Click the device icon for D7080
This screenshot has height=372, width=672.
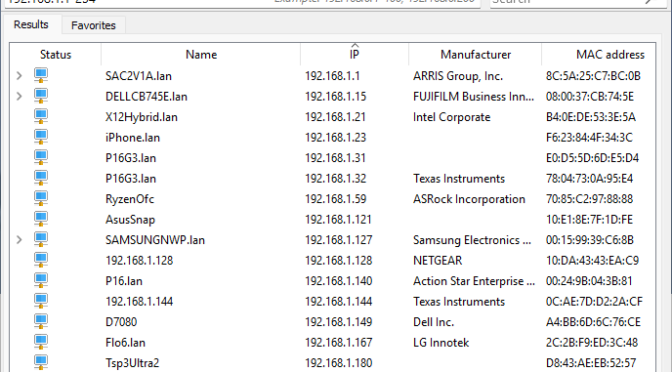pos(41,322)
